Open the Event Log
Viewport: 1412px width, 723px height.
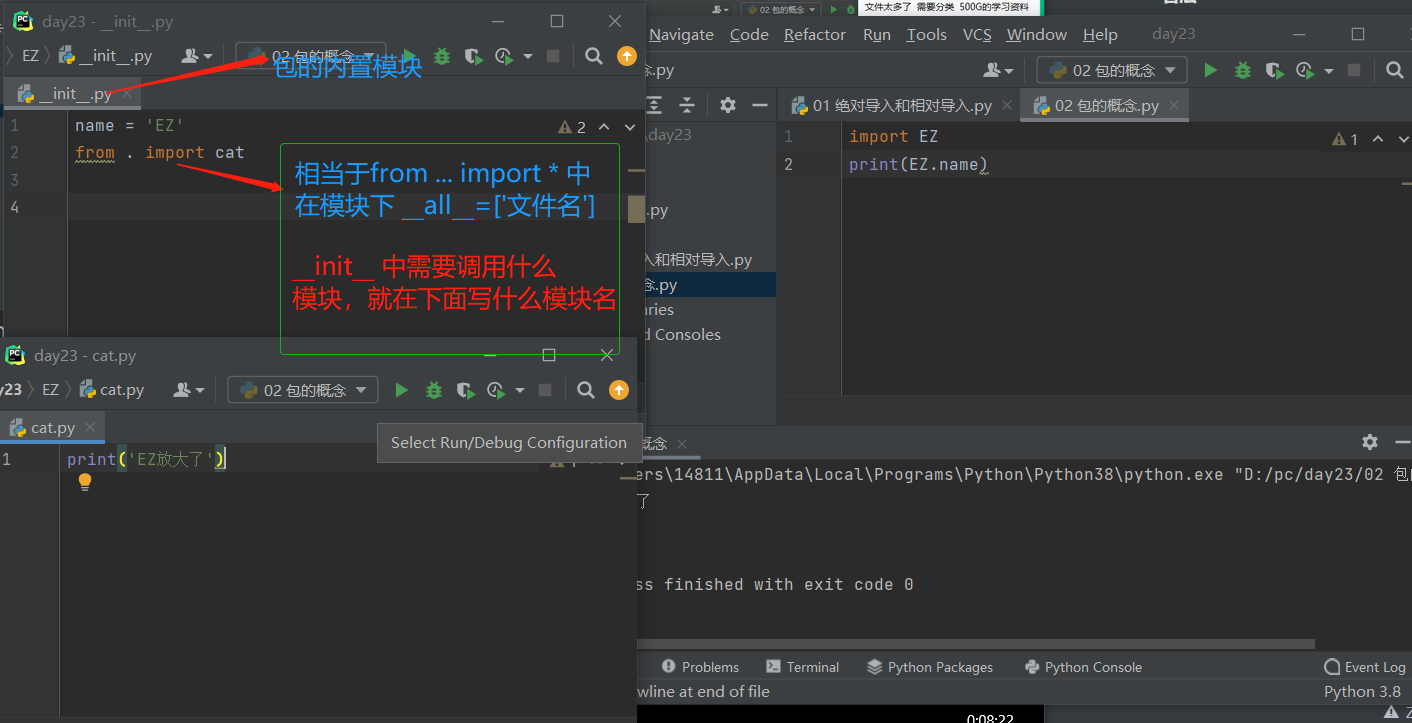pos(1365,667)
